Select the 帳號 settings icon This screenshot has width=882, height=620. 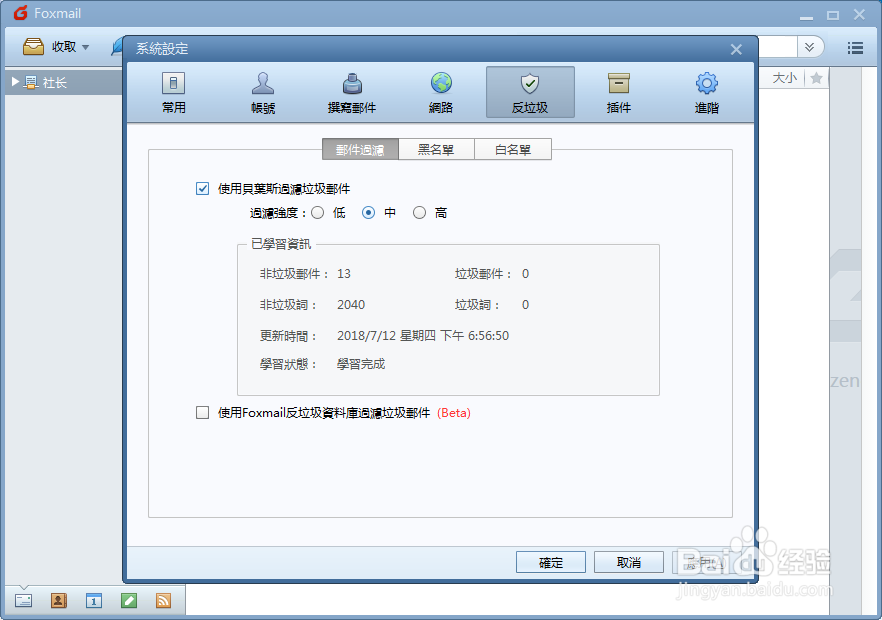[262, 91]
